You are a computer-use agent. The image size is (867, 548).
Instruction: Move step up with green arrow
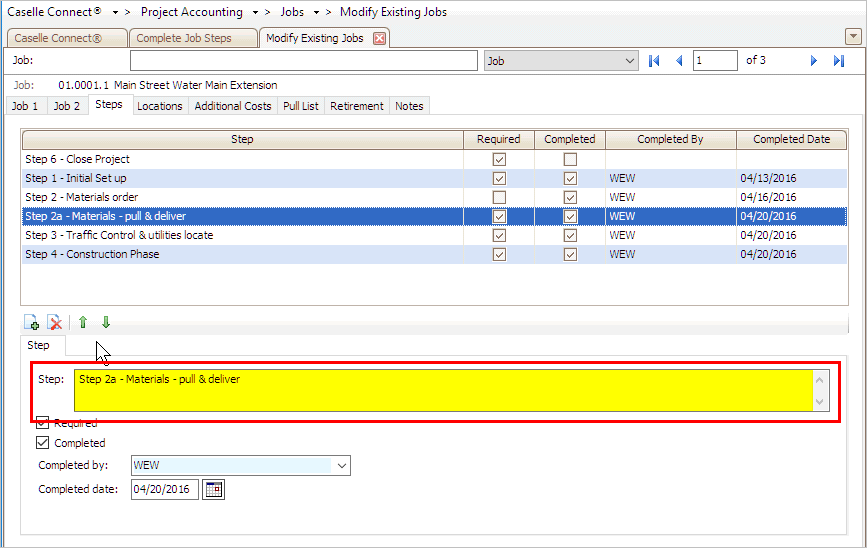83,322
